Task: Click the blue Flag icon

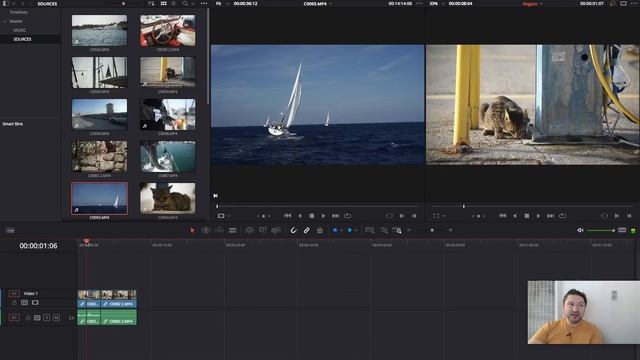Action: click(x=335, y=230)
